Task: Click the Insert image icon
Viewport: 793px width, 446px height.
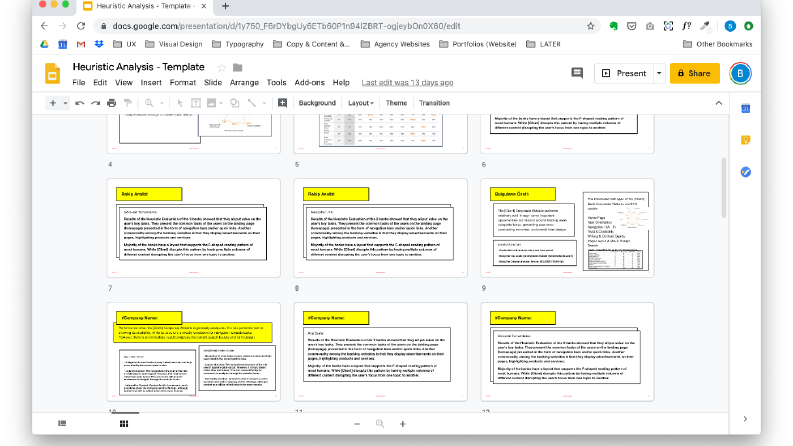Action: click(x=211, y=103)
